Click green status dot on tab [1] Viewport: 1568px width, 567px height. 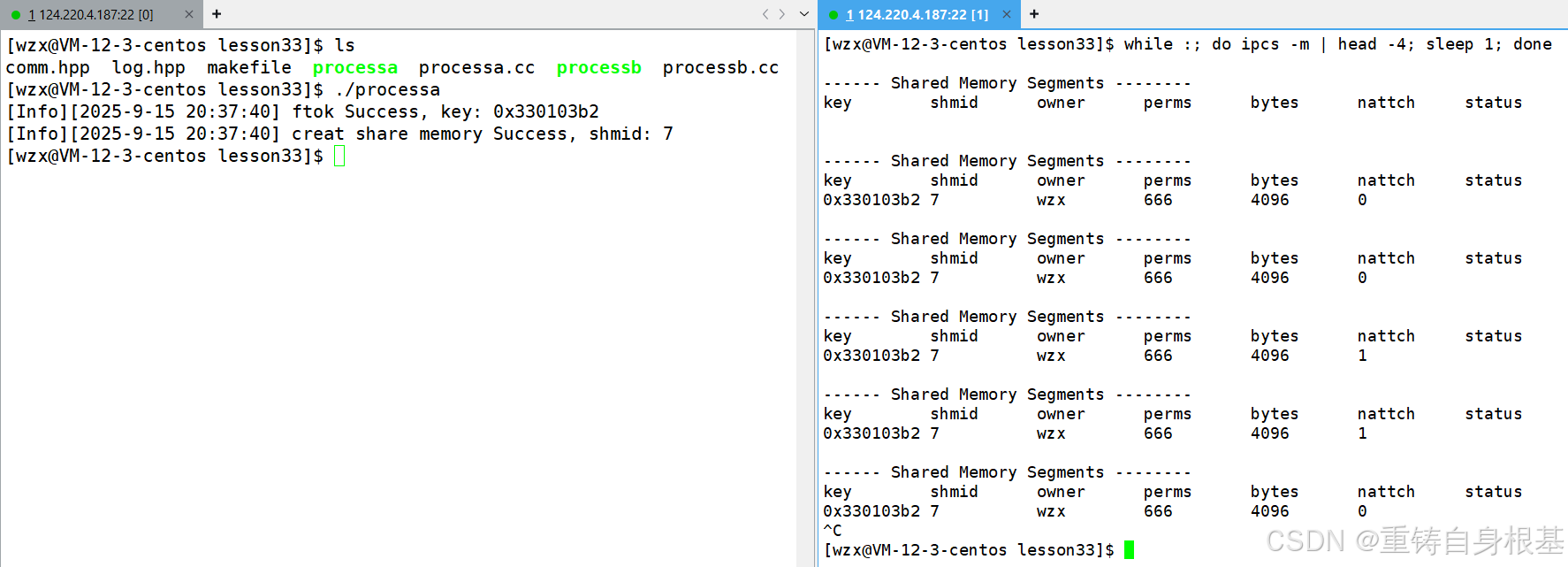click(x=833, y=15)
